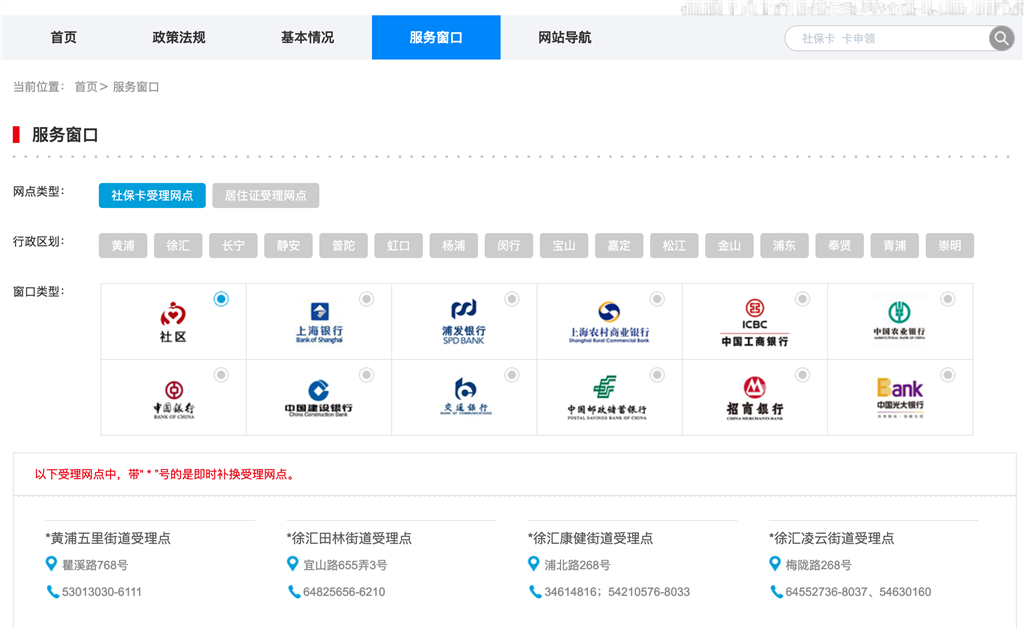Click the 中国邮政储蓄银行 logo

pyautogui.click(x=607, y=398)
